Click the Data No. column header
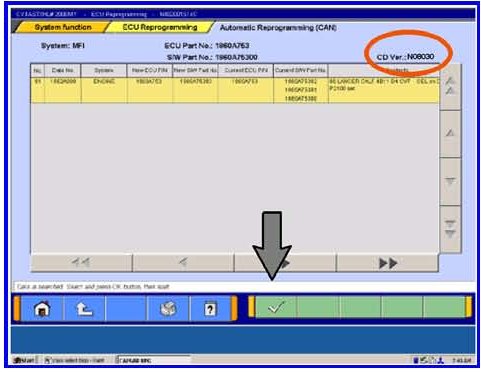This screenshot has width=481, height=373. [63, 70]
